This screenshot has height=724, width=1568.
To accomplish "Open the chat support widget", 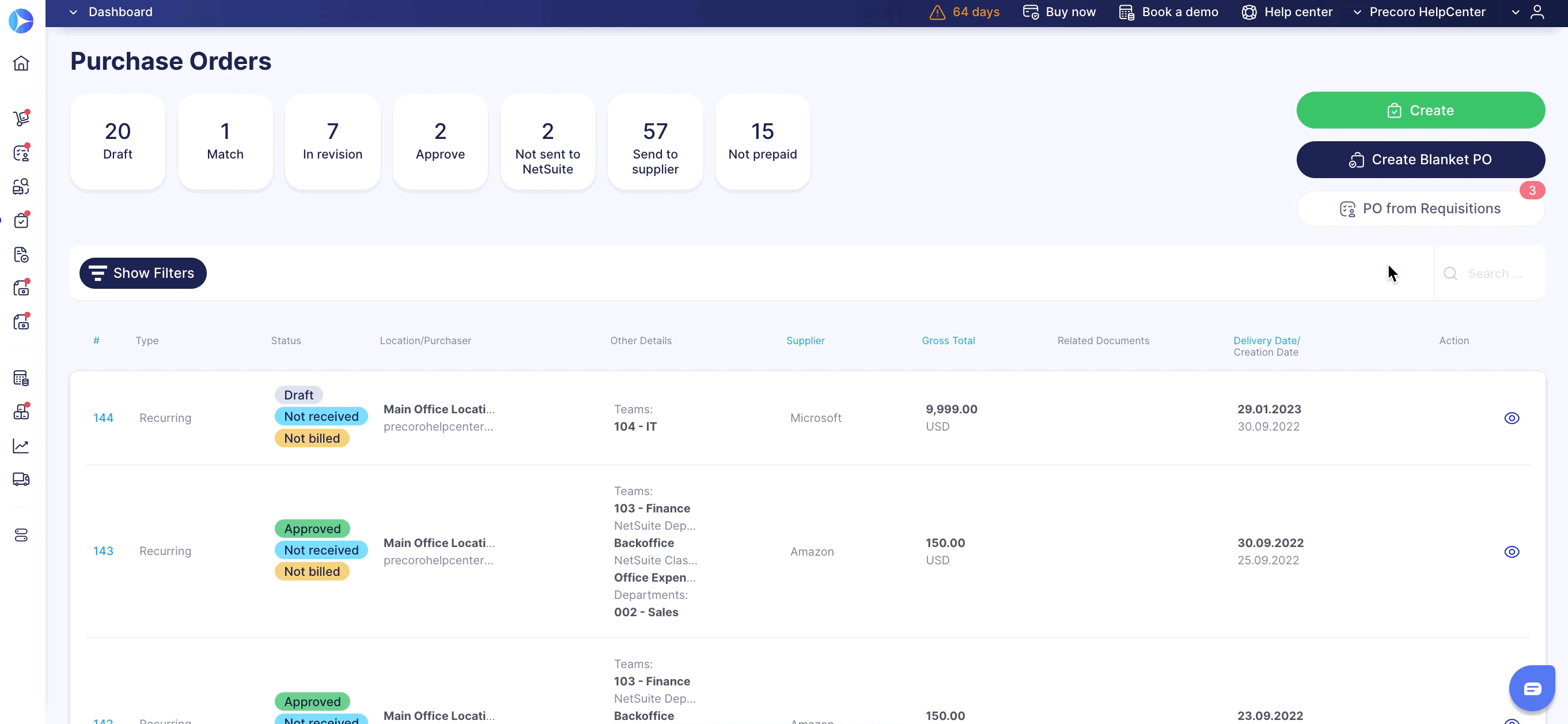I will pyautogui.click(x=1532, y=688).
